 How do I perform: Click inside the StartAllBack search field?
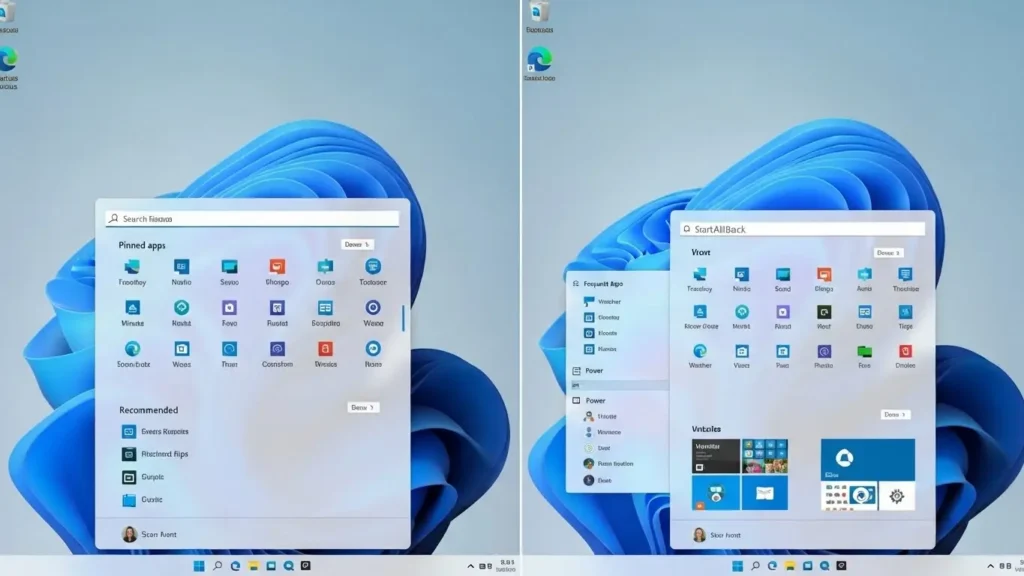click(800, 228)
